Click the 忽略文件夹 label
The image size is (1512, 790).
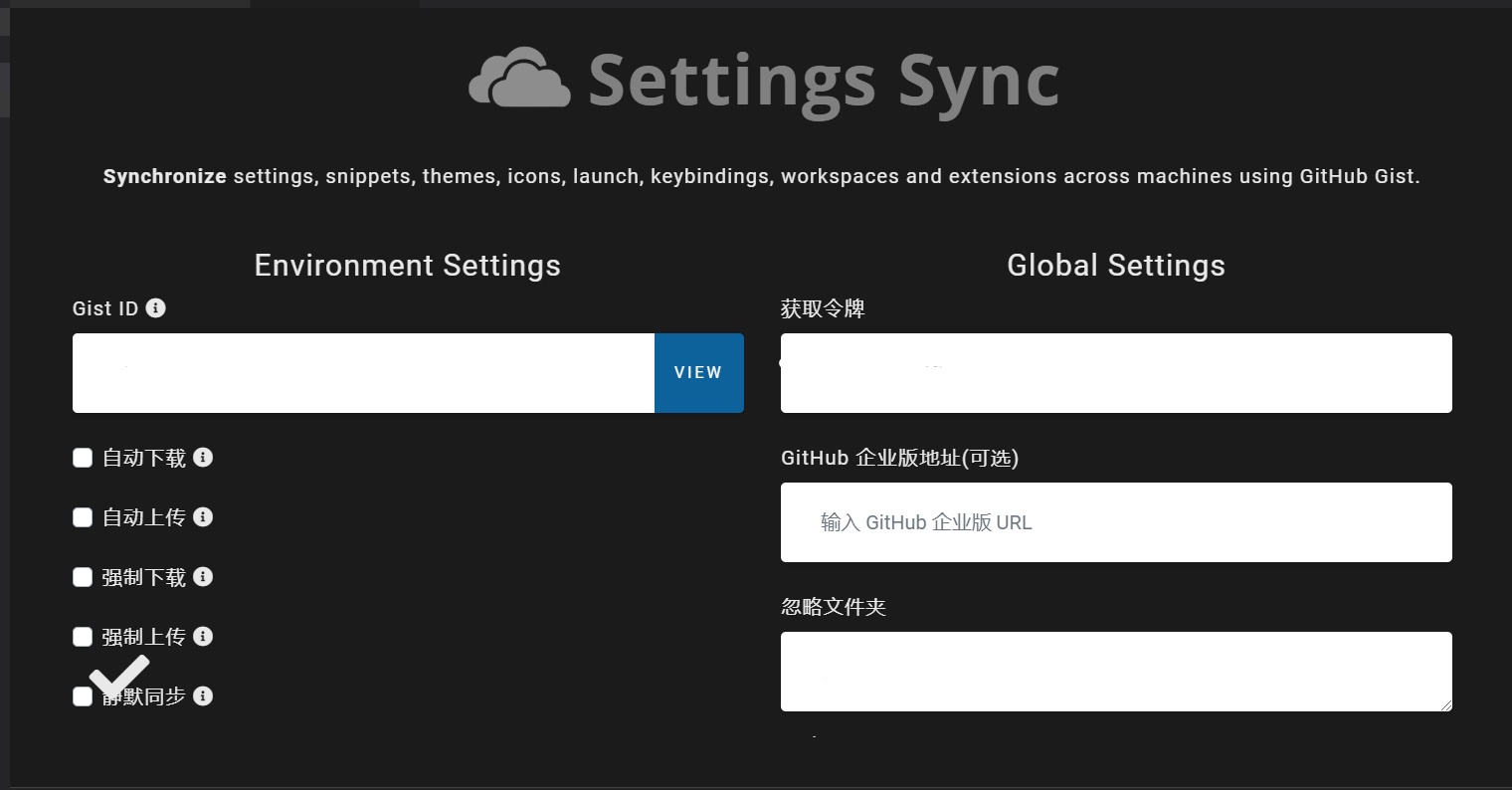point(834,607)
